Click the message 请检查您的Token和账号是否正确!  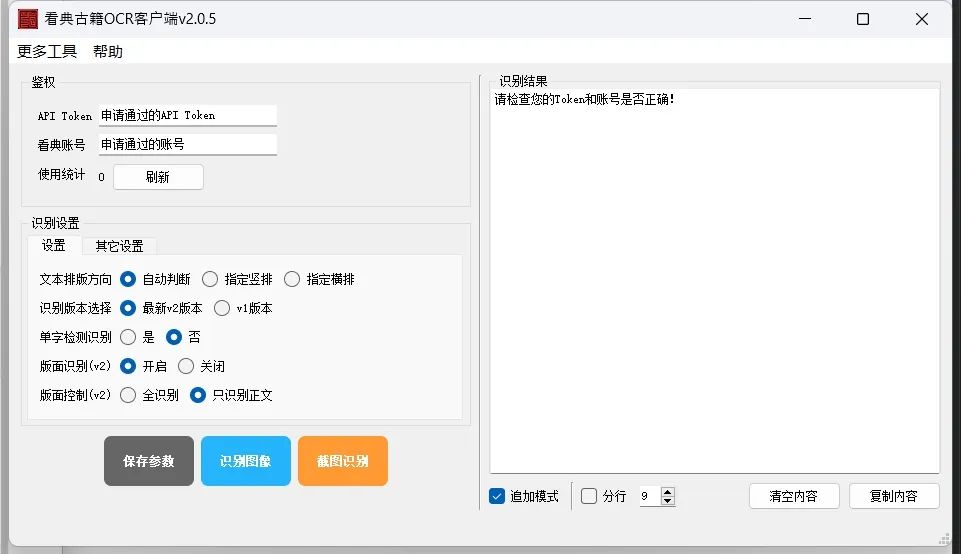click(585, 99)
